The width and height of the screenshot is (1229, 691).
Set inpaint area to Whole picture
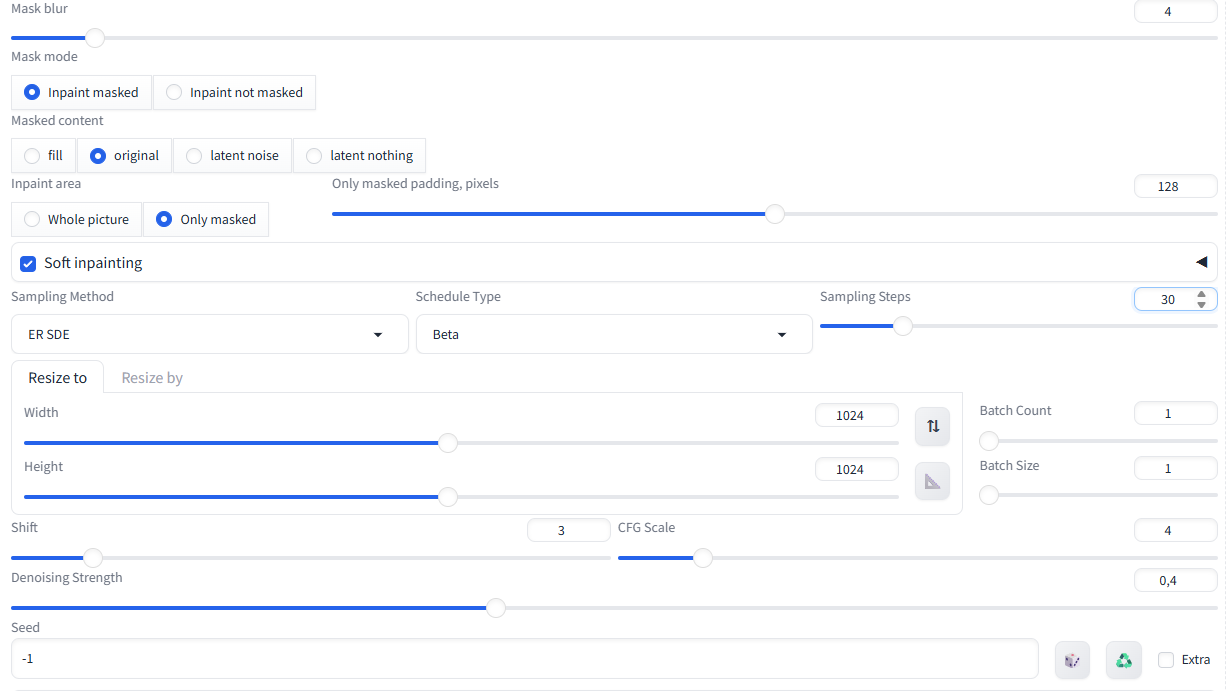pos(76,219)
